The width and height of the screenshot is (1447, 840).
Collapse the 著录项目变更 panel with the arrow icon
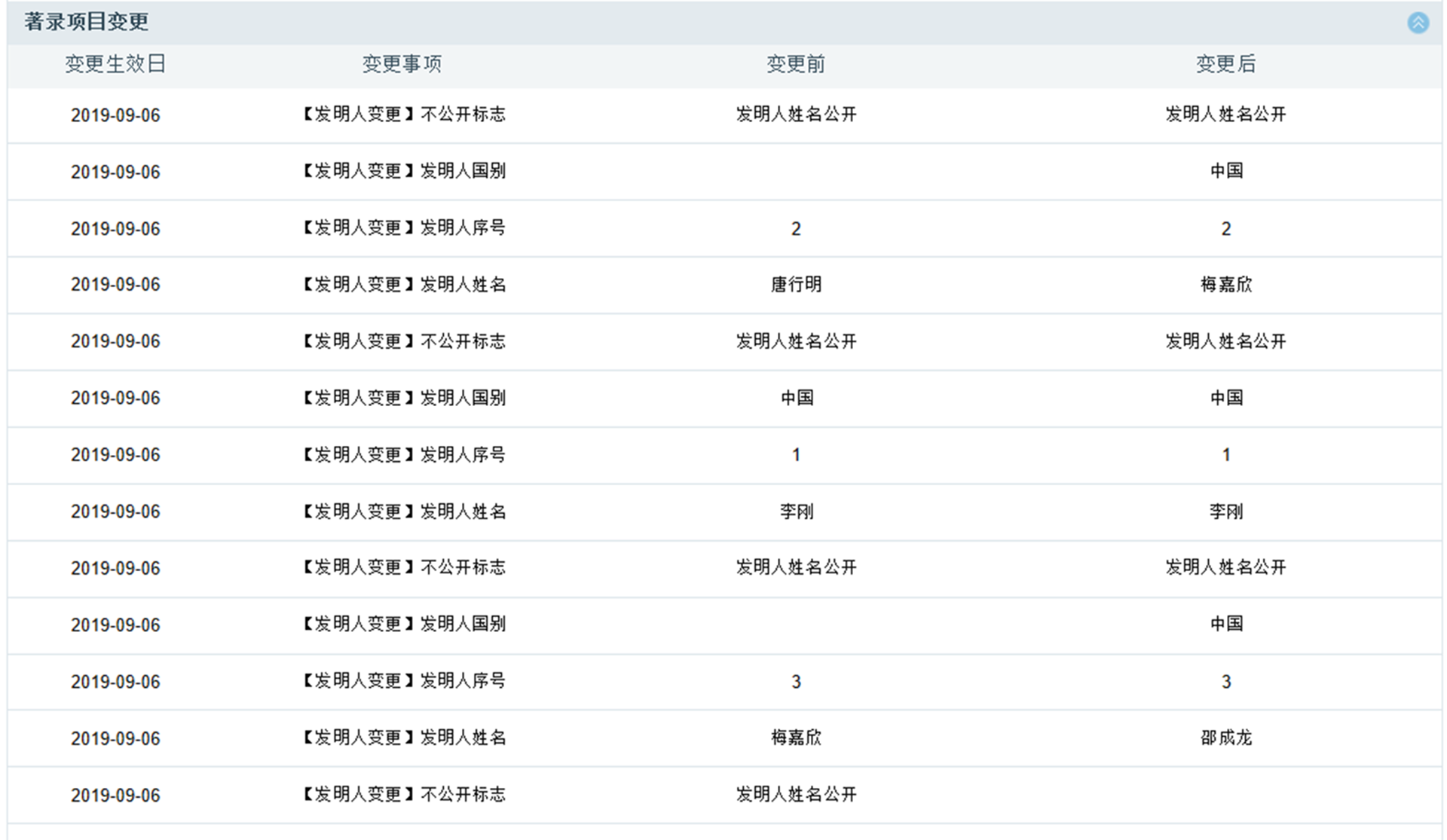[x=1418, y=23]
